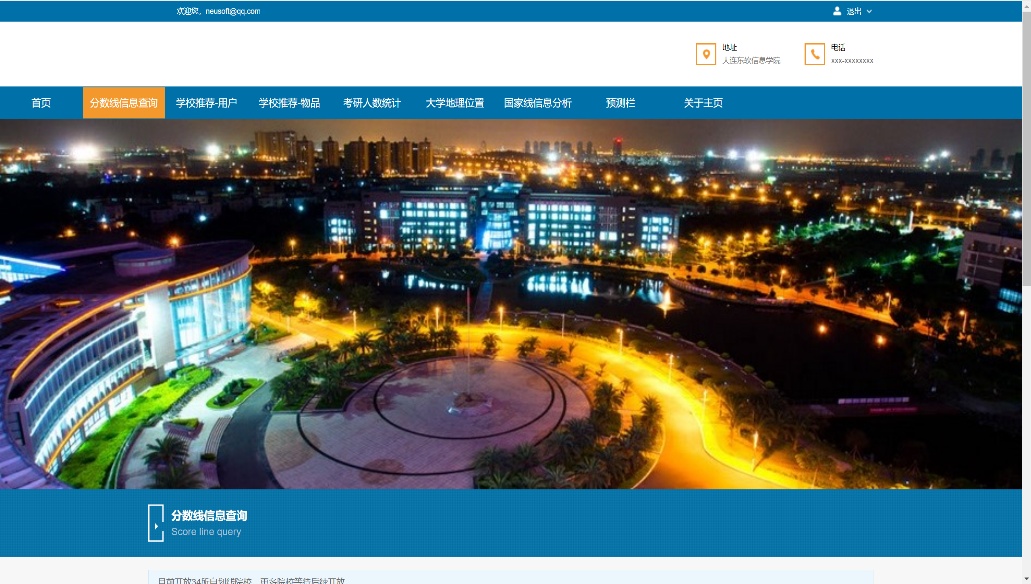This screenshot has height=584, width=1031.
Task: Navigate to 考研人数统计
Action: click(x=372, y=103)
